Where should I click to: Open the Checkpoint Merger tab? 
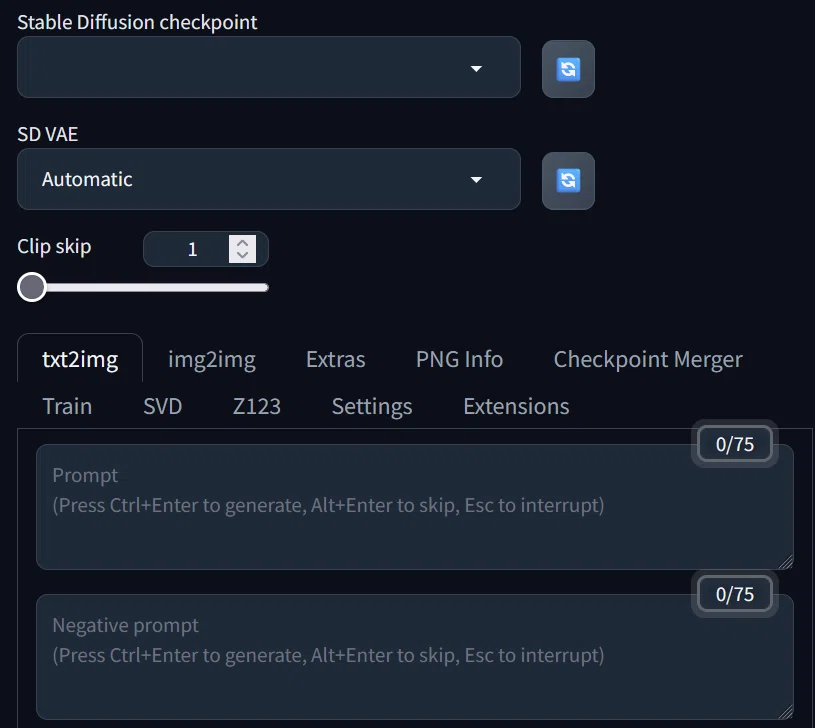pyautogui.click(x=648, y=359)
